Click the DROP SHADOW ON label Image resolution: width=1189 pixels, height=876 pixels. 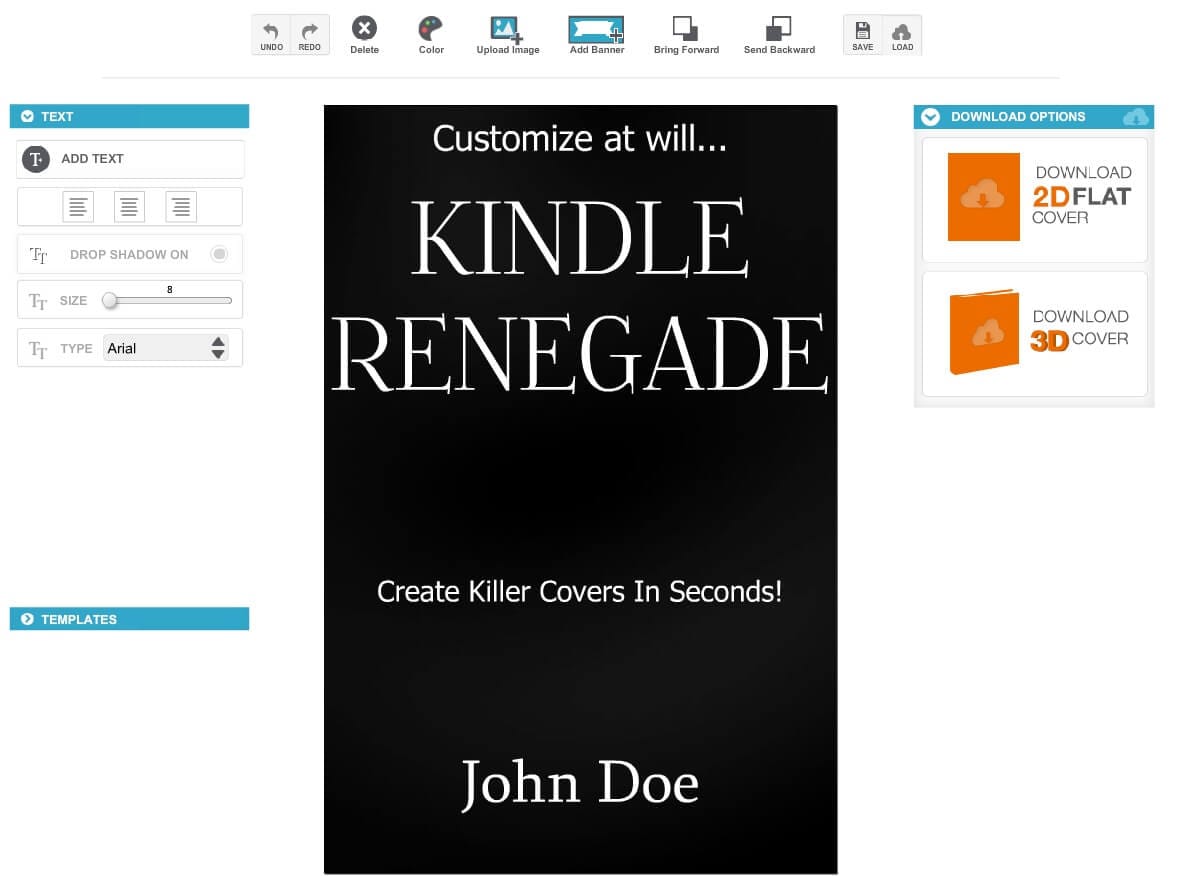(129, 255)
